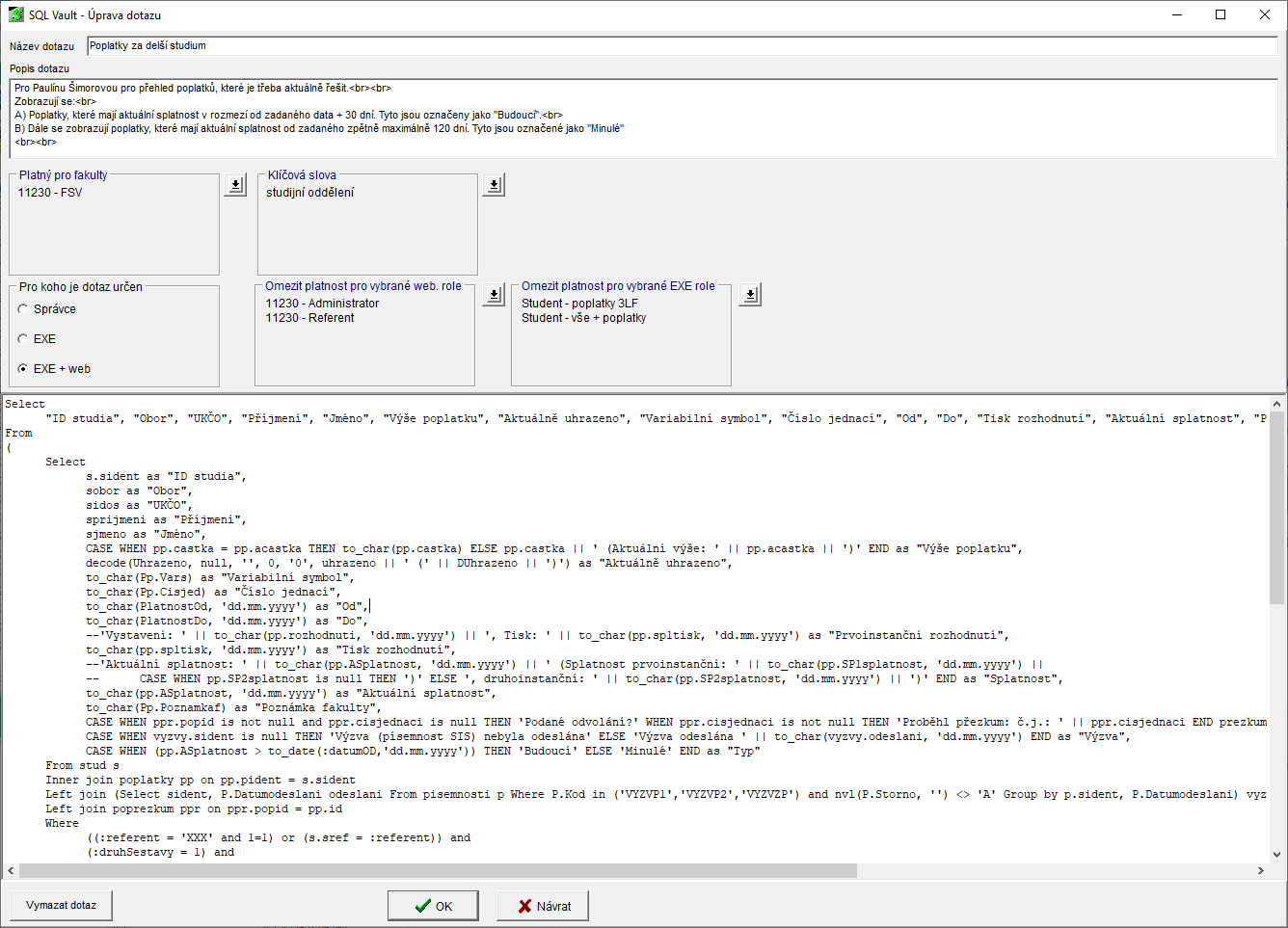
Task: Select 11230 - FSV faculty entry
Action: [x=50, y=193]
